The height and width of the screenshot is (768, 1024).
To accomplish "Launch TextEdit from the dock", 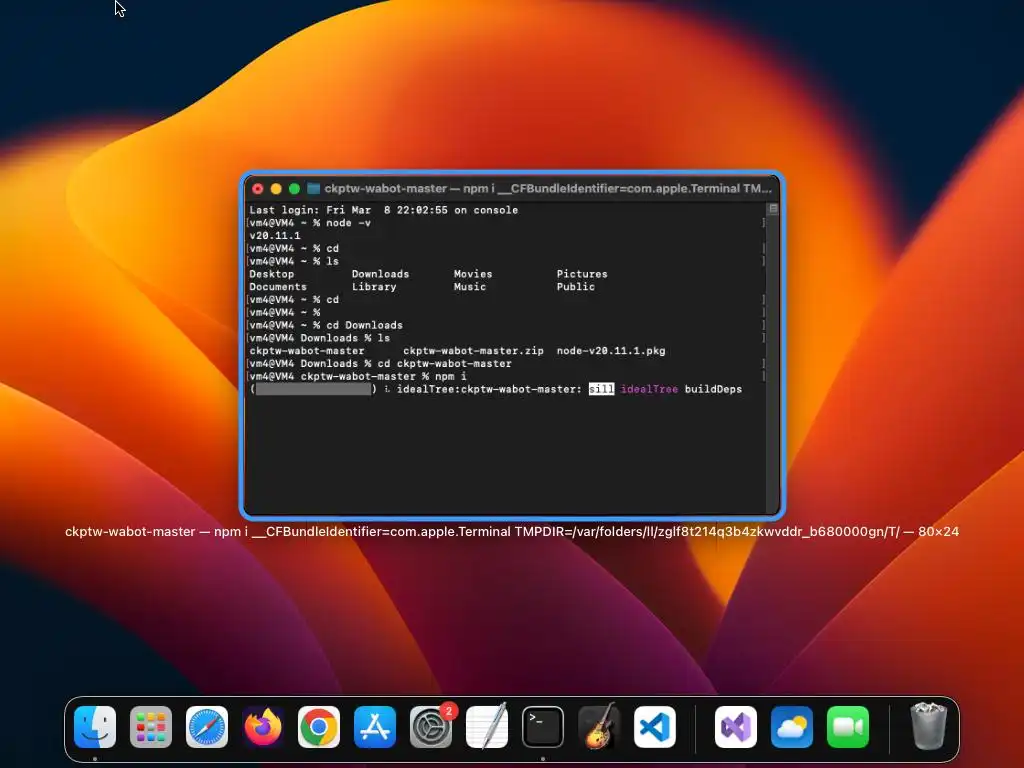I will tap(487, 727).
